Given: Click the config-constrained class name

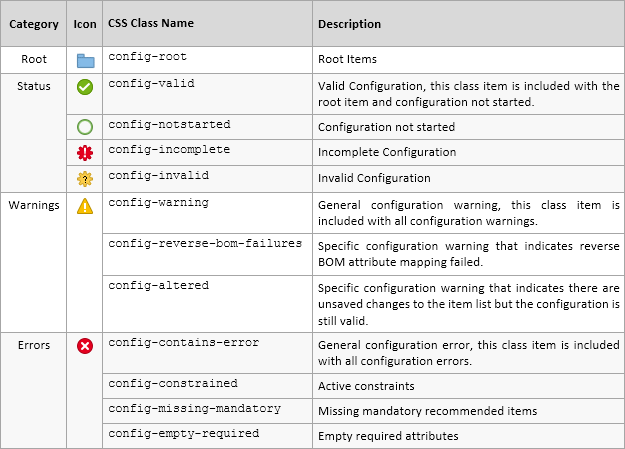Looking at the screenshot, I should tap(173, 383).
